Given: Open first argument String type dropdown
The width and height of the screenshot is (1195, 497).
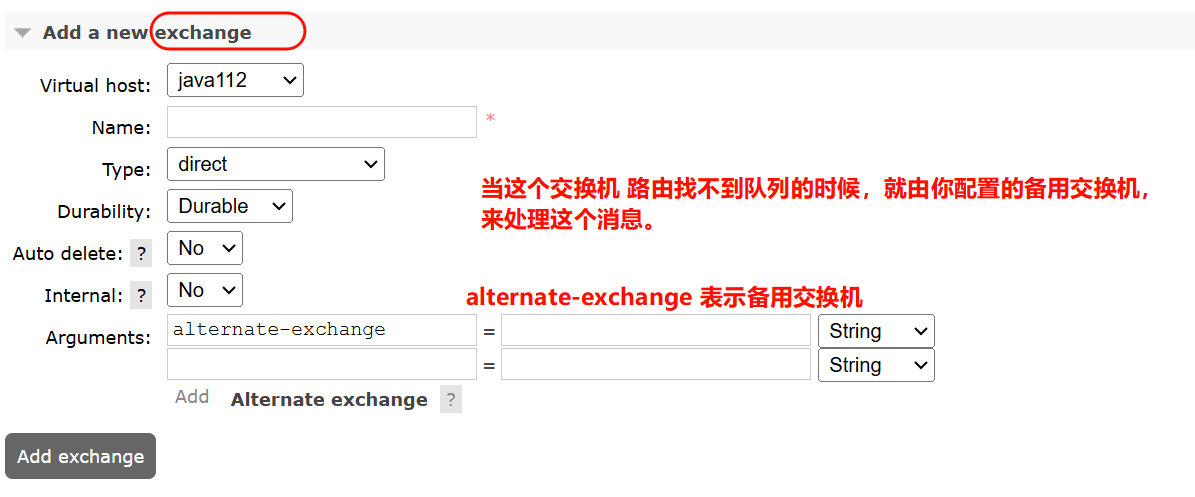Looking at the screenshot, I should 875,331.
